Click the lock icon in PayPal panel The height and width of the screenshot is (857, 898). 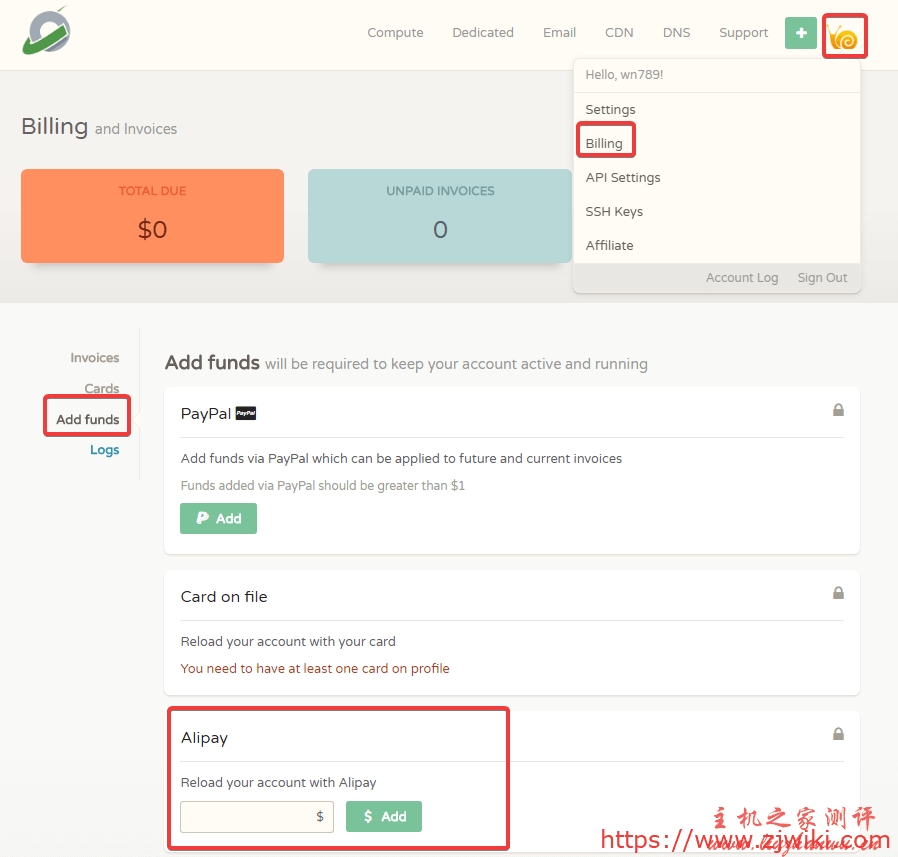838,410
